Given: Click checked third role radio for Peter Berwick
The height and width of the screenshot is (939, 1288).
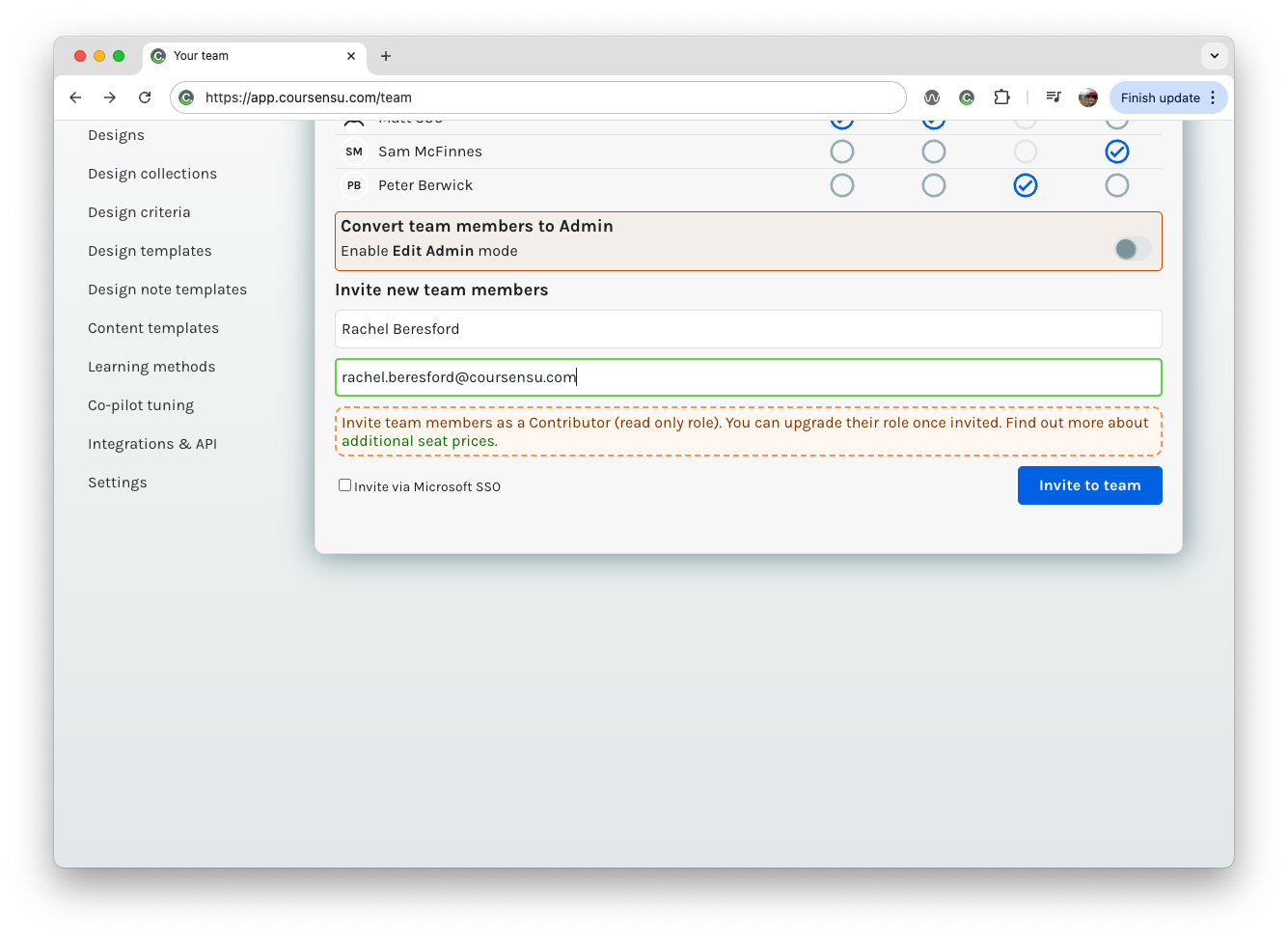Looking at the screenshot, I should tap(1026, 185).
